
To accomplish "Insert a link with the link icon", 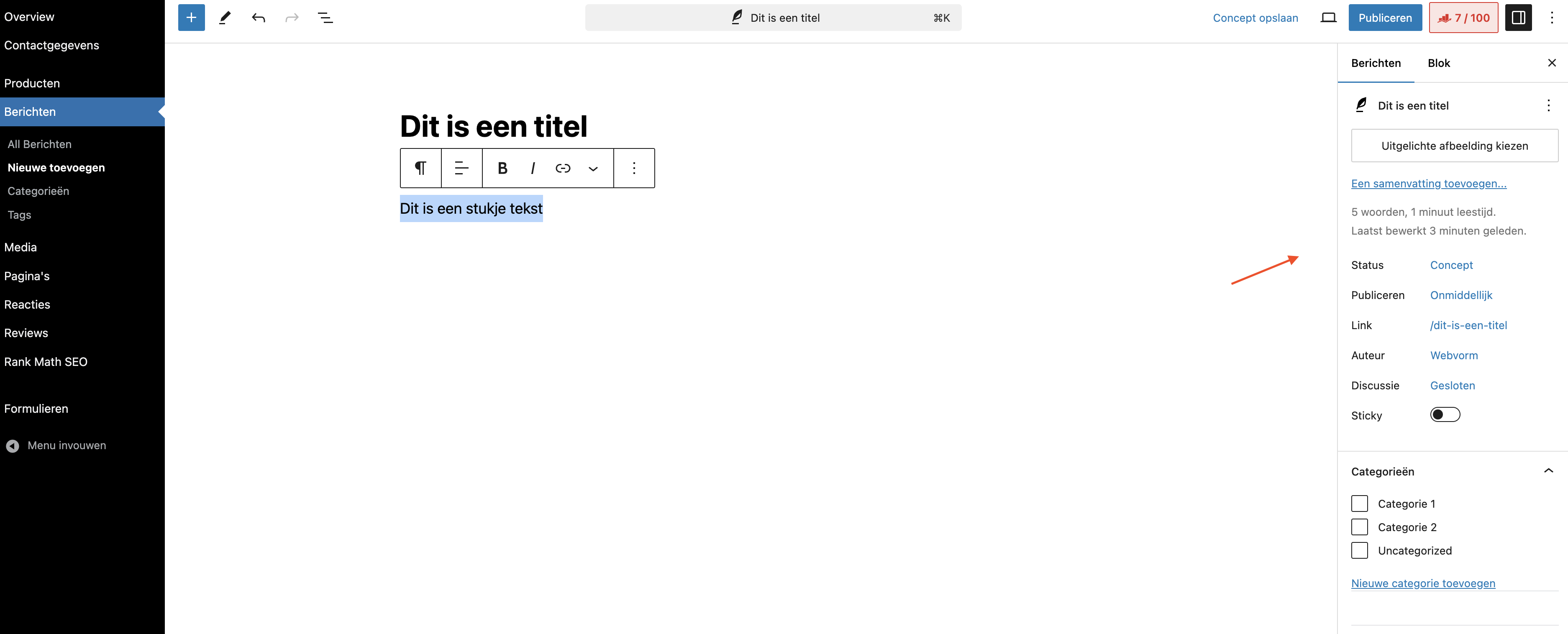I will tap(562, 168).
